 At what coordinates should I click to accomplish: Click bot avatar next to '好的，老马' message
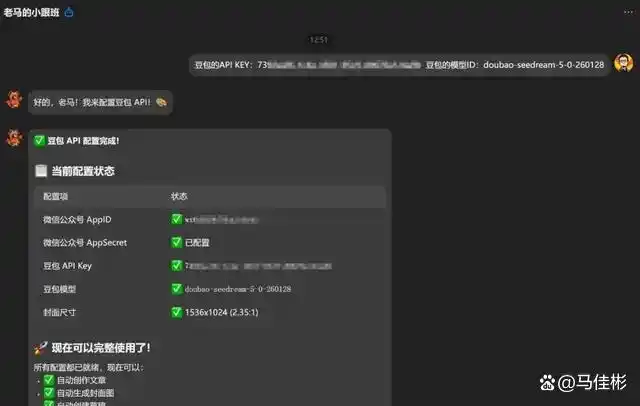coord(14,100)
